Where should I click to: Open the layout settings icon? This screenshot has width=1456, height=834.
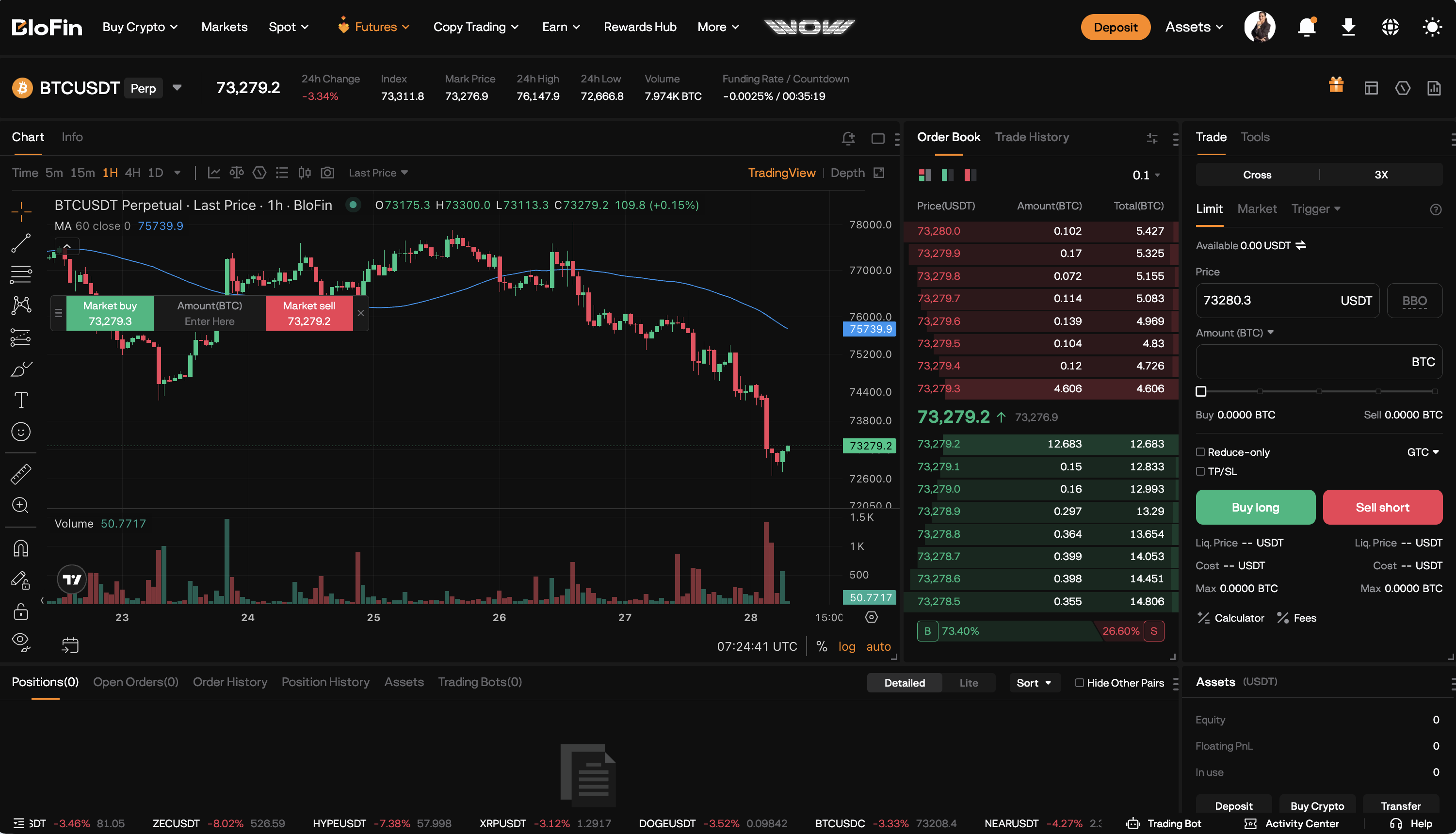point(1371,88)
